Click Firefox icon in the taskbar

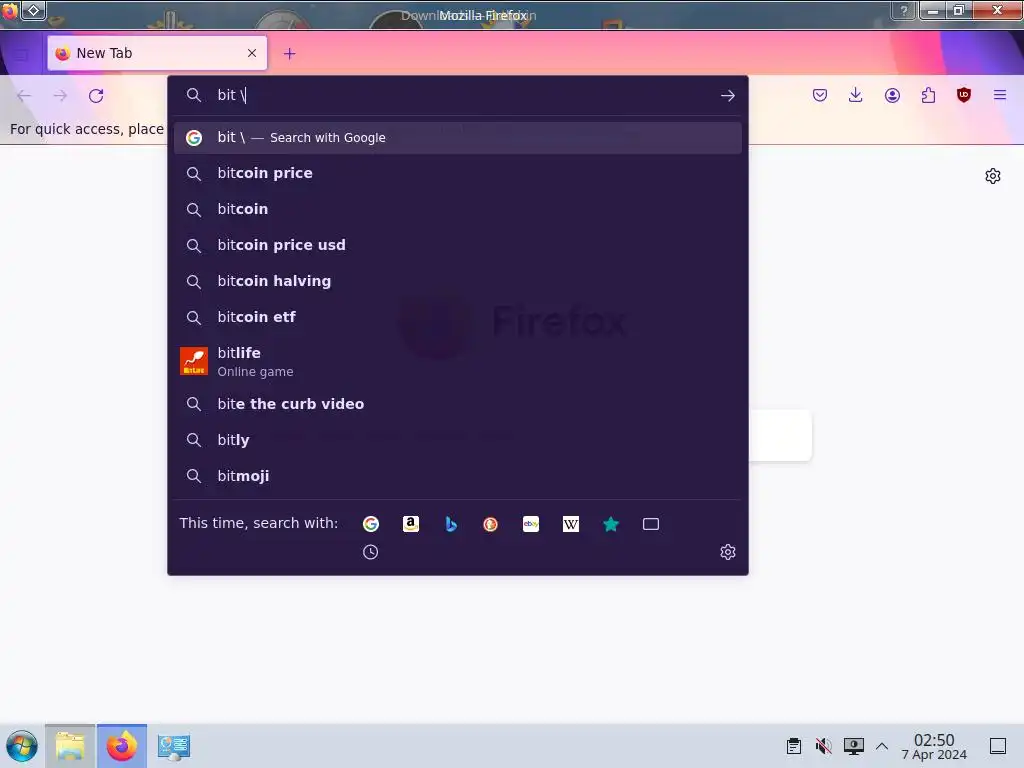[121, 746]
